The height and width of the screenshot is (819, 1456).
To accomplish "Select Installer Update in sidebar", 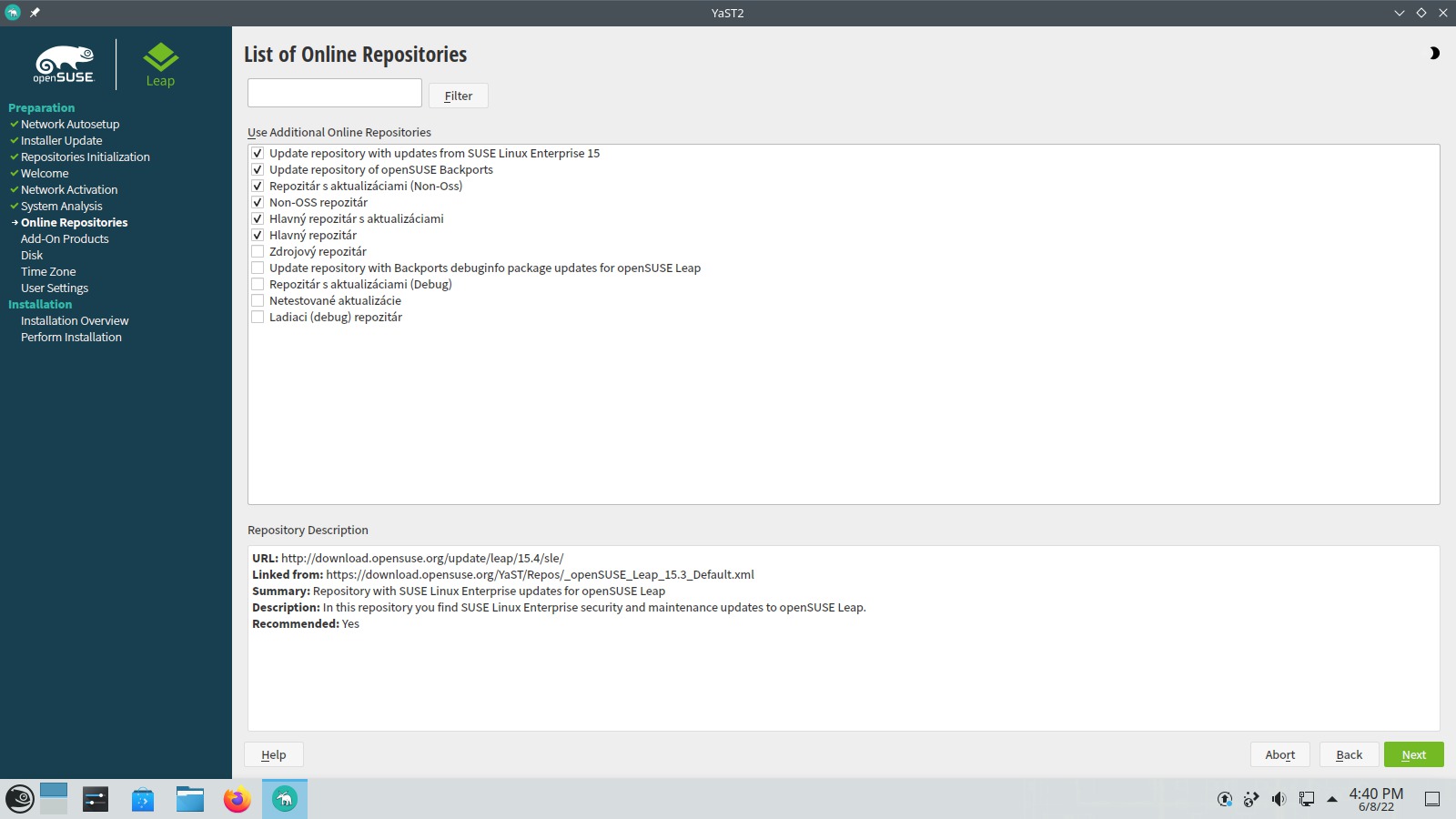I will tap(62, 140).
